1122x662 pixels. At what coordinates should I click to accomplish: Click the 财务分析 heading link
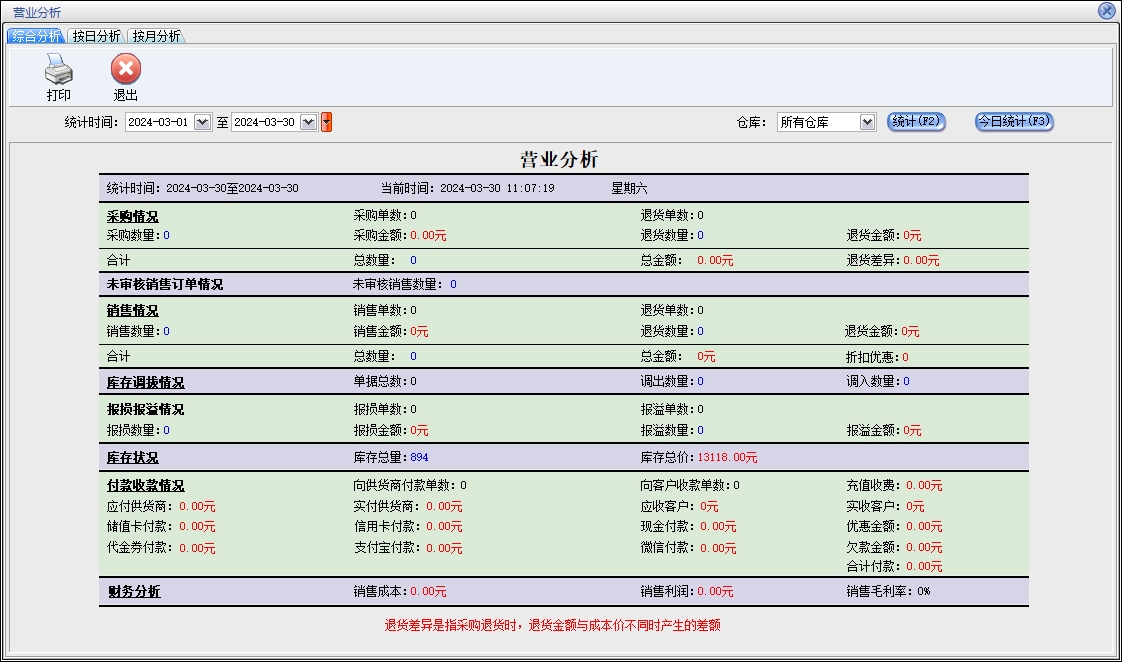(134, 592)
